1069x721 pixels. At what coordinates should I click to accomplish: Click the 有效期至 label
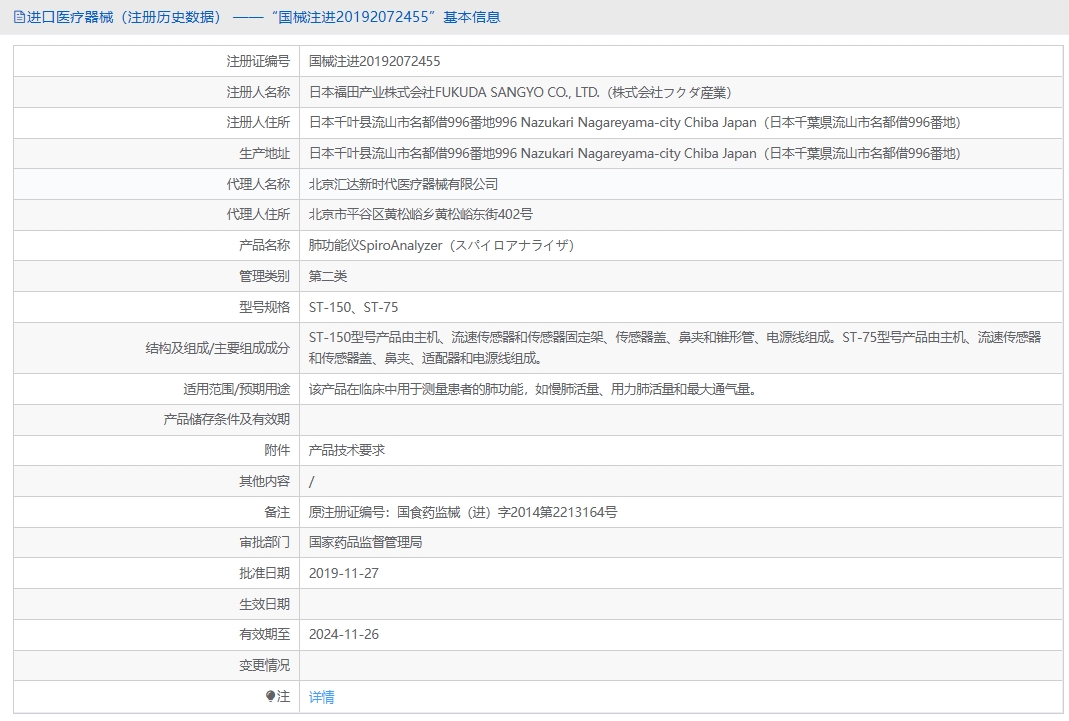pos(265,634)
